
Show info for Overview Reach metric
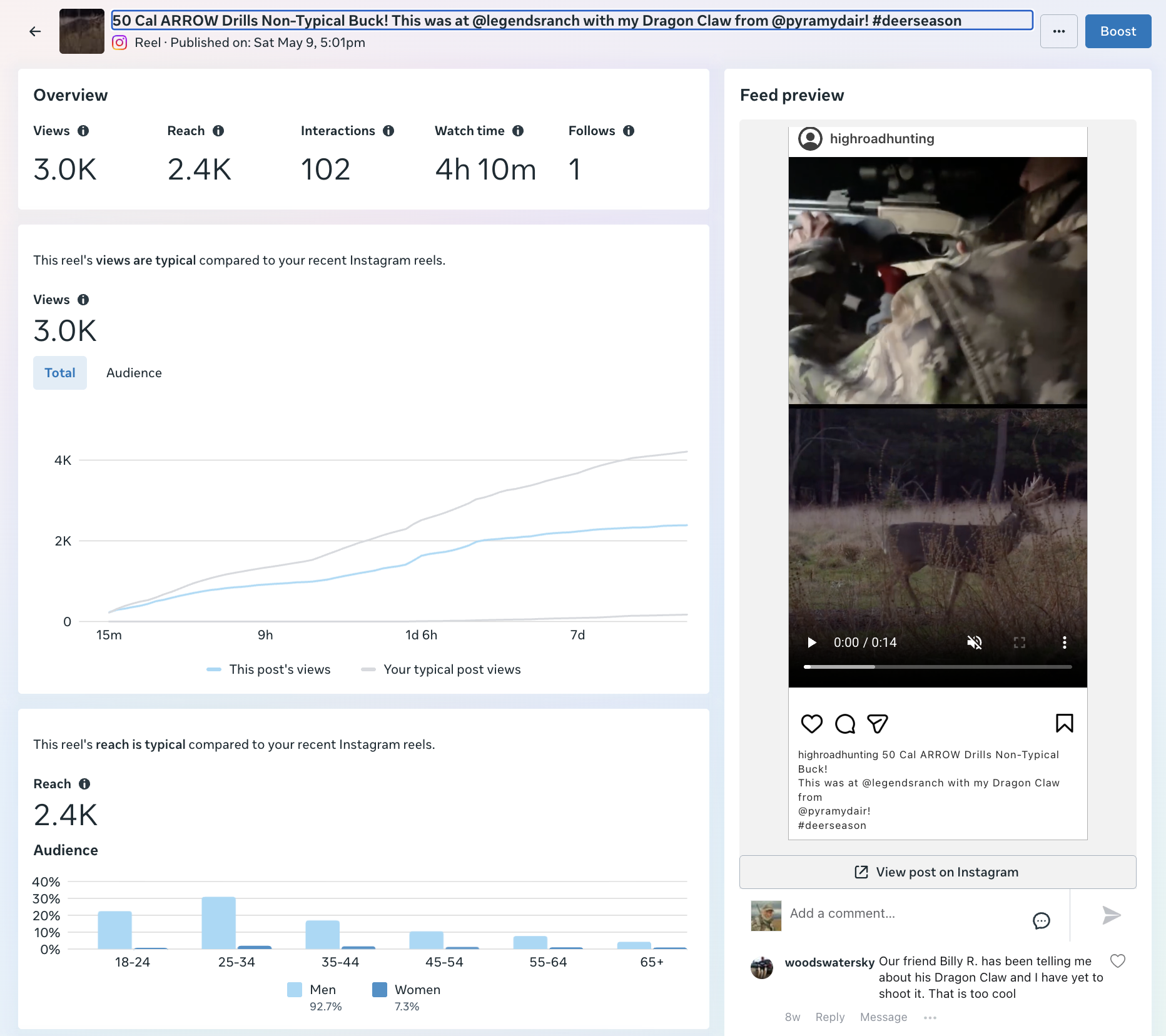(218, 131)
